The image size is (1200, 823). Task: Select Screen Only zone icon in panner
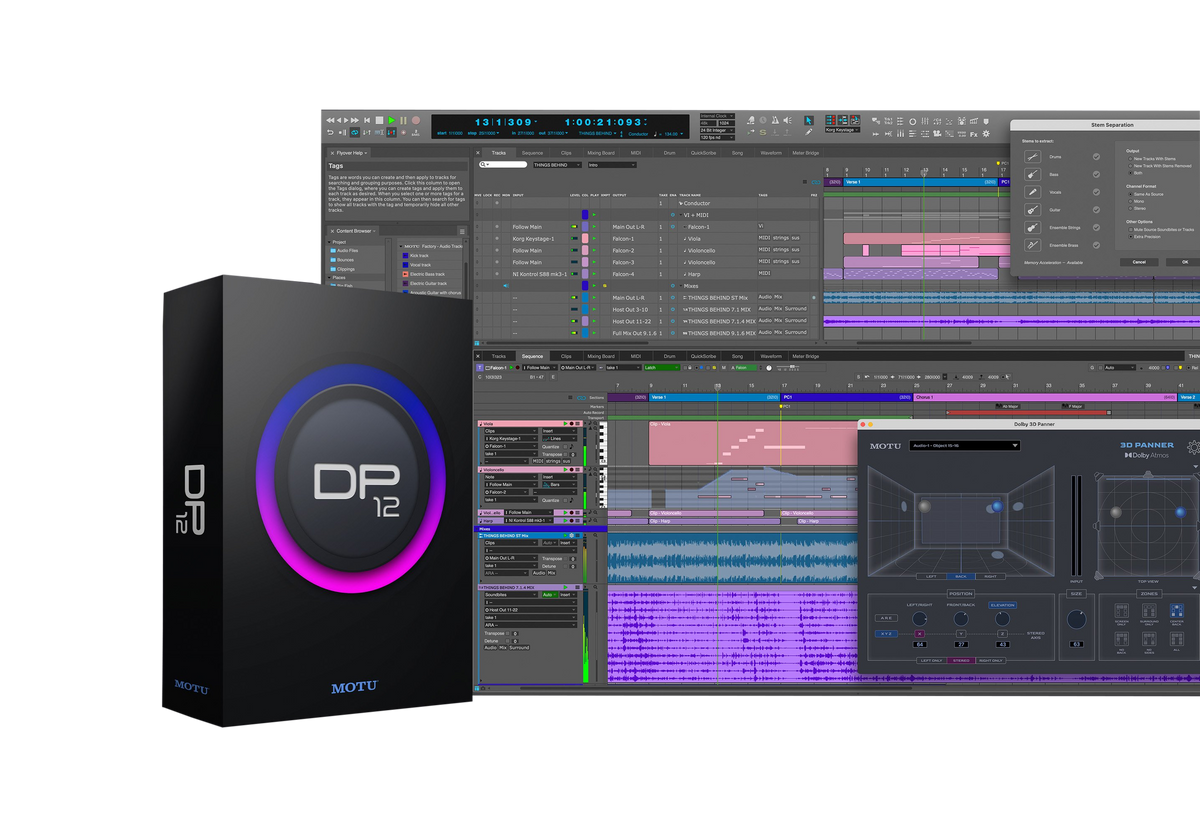[1121, 611]
